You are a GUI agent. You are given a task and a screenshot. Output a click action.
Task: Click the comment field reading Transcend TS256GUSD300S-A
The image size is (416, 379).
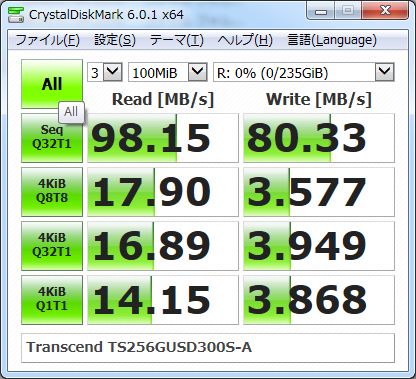click(208, 348)
